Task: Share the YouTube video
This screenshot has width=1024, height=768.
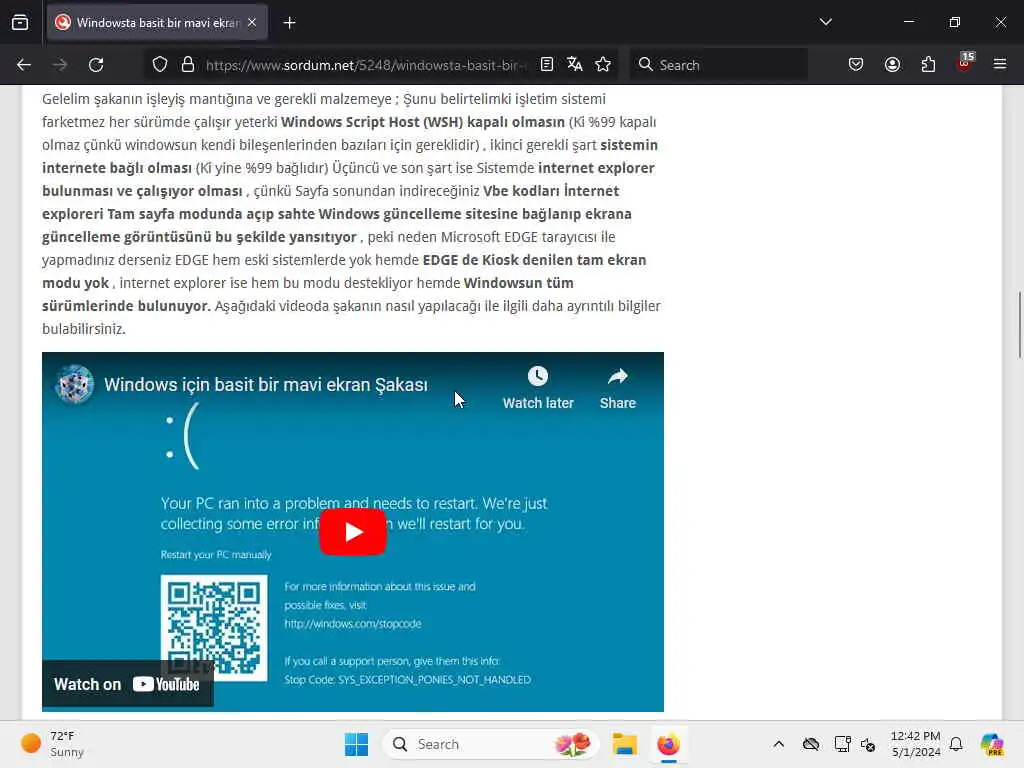Action: (x=617, y=388)
